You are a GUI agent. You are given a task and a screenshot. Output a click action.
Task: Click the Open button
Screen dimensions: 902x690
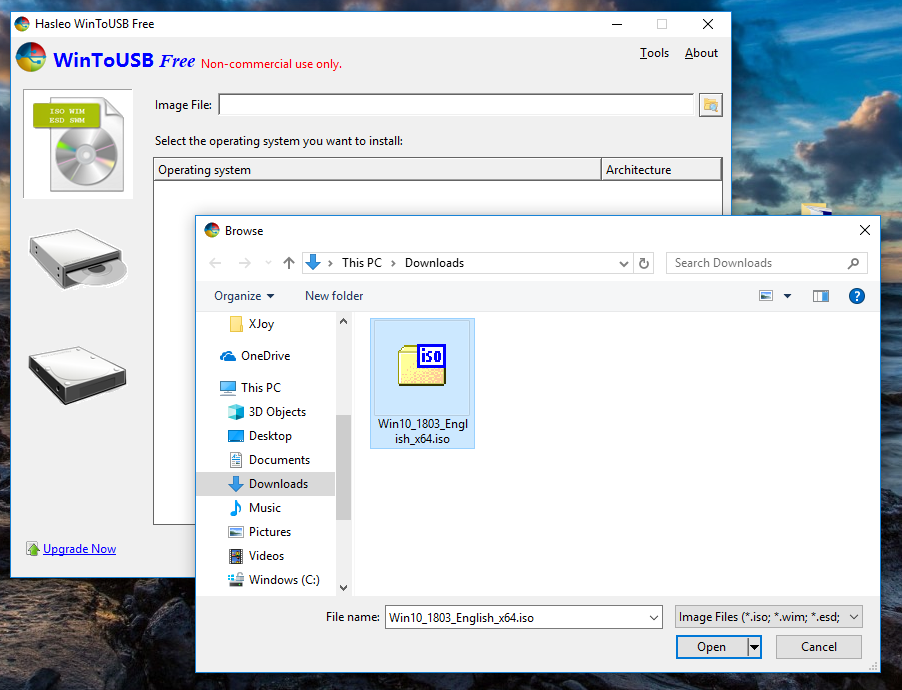click(712, 647)
